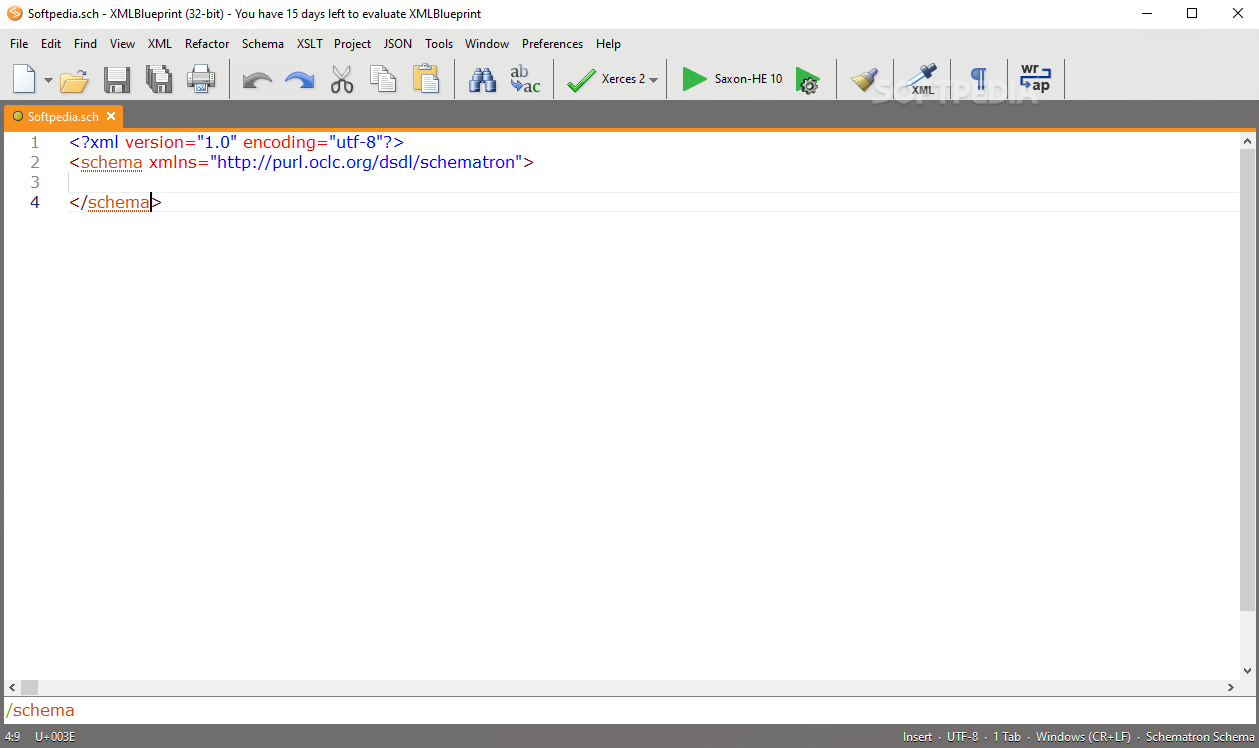Undo the last edit

(x=257, y=80)
